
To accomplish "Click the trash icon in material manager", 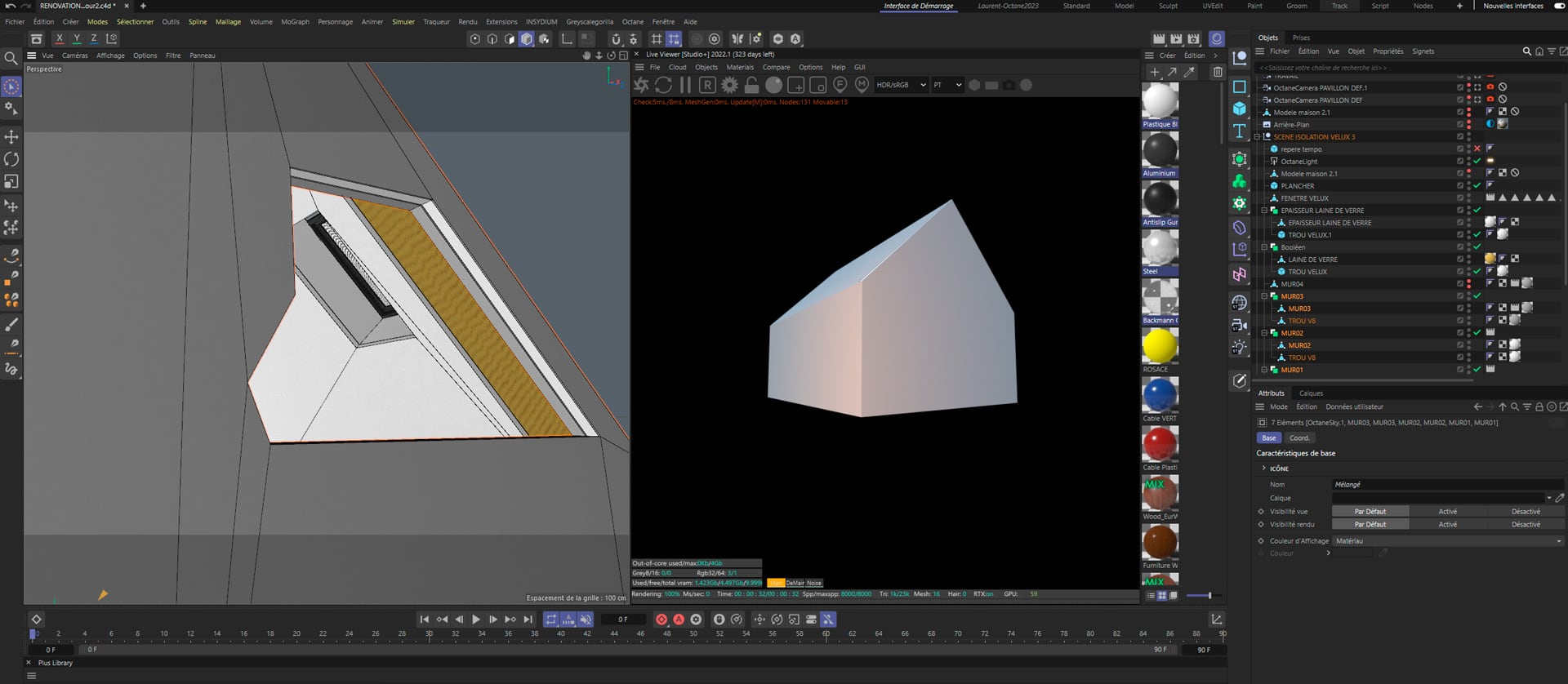I will click(x=1217, y=72).
